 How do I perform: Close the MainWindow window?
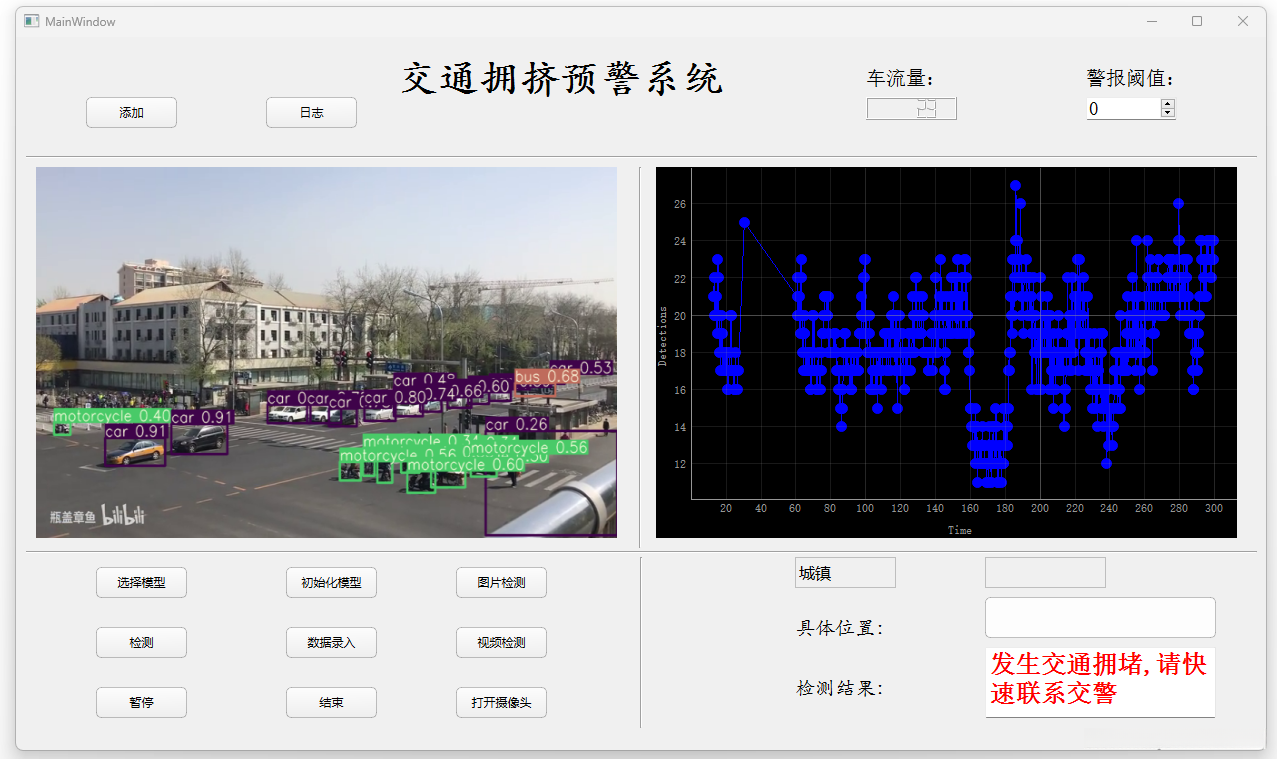click(x=1242, y=21)
